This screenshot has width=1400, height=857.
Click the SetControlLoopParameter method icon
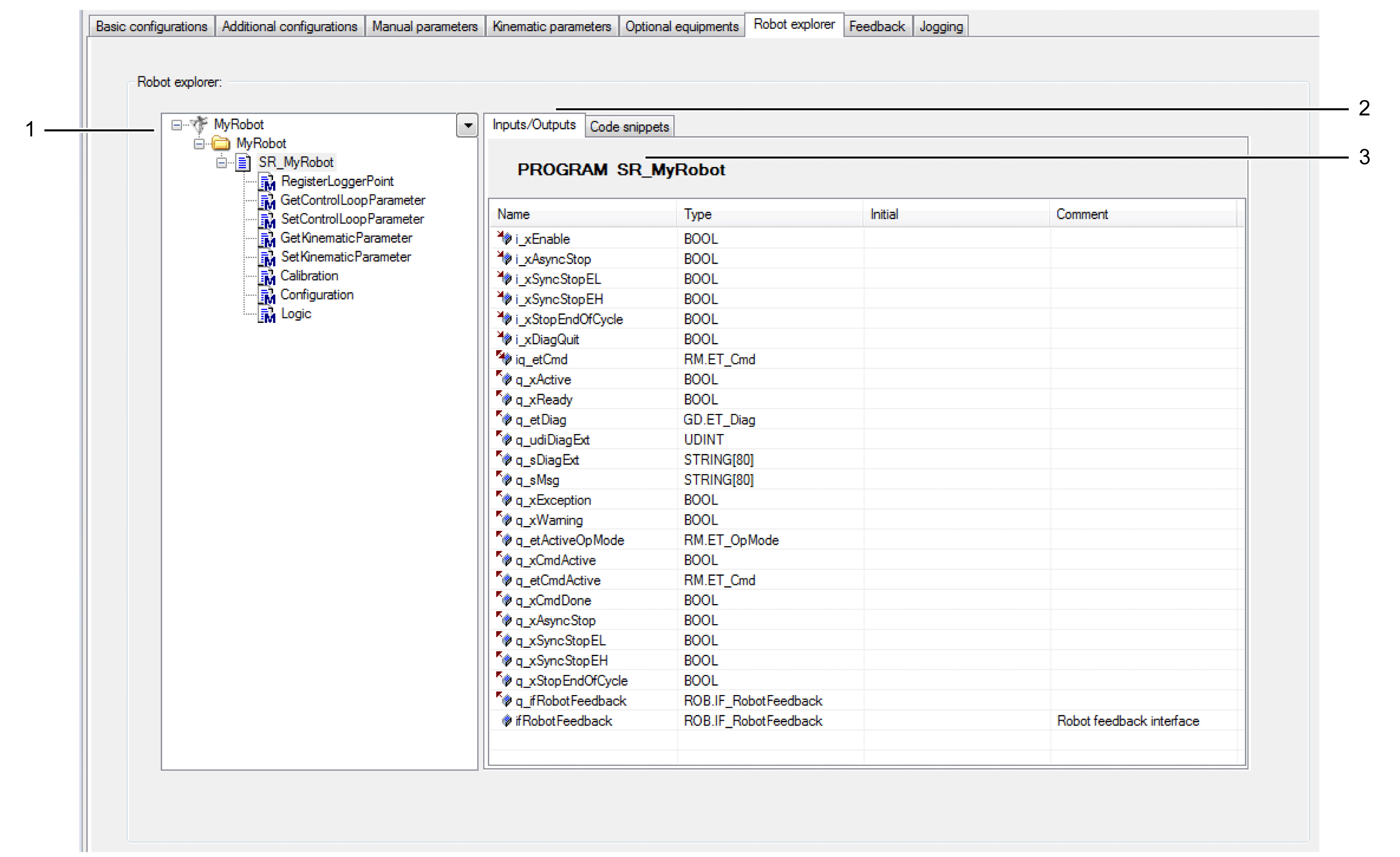[x=267, y=219]
